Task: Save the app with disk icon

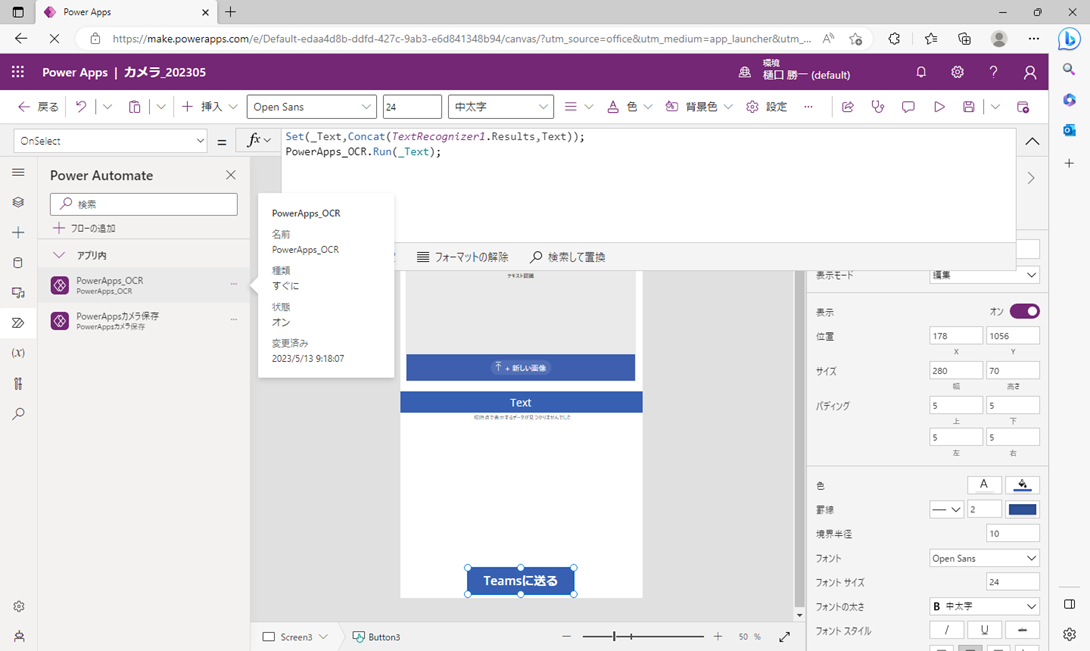Action: pyautogui.click(x=968, y=106)
